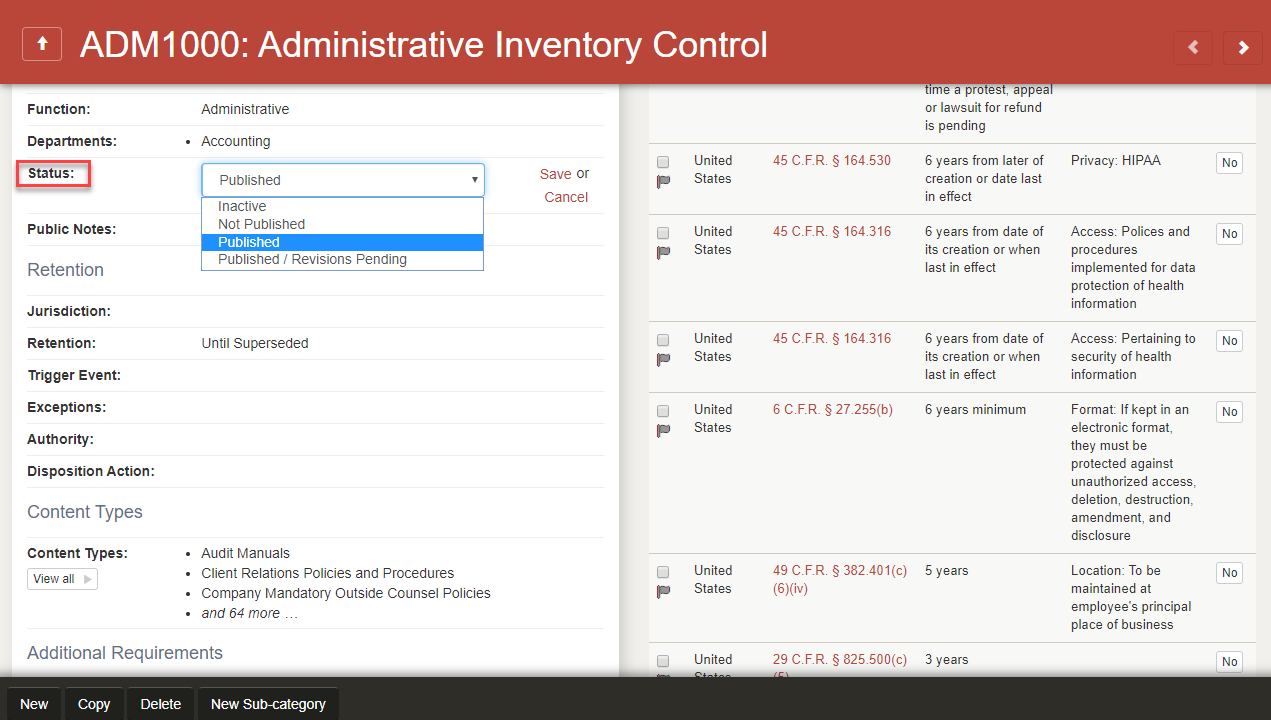This screenshot has height=720, width=1271.
Task: Click flag icon for 6 C.F.R. § 27.255(b)
Action: click(663, 430)
